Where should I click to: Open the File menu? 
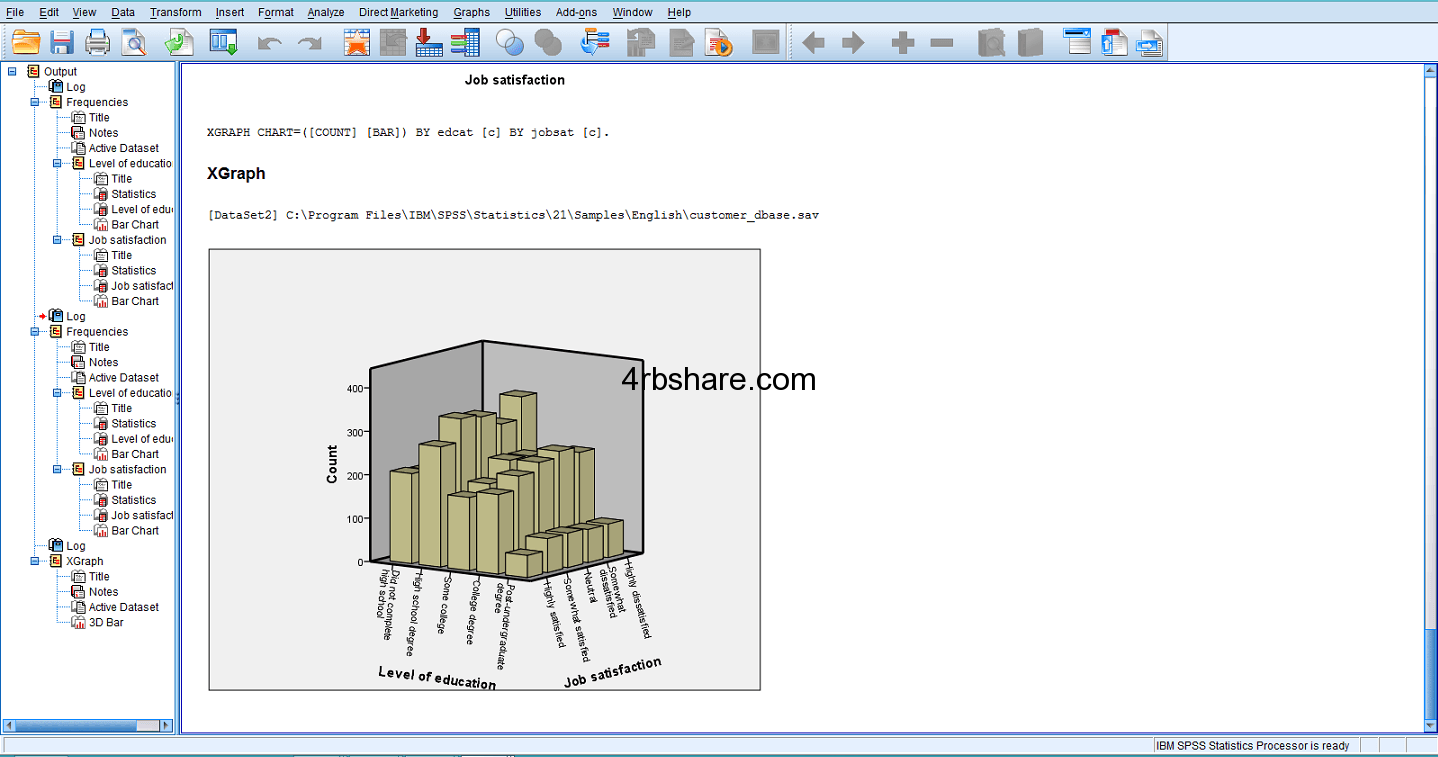[x=15, y=12]
